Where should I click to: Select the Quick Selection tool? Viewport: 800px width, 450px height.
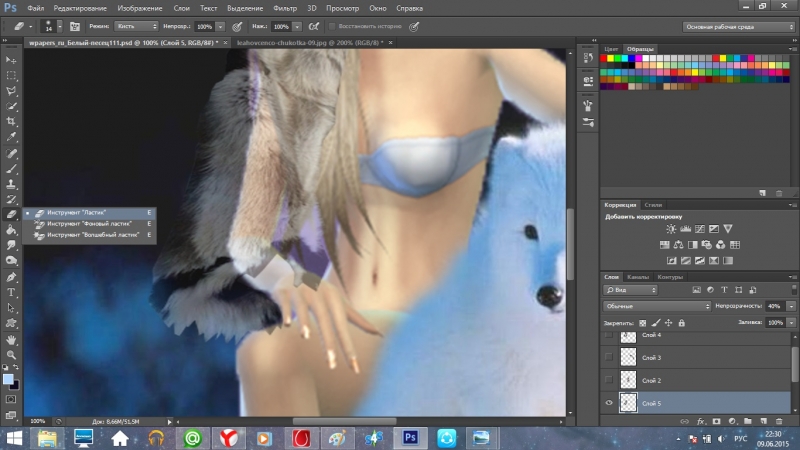tap(11, 106)
